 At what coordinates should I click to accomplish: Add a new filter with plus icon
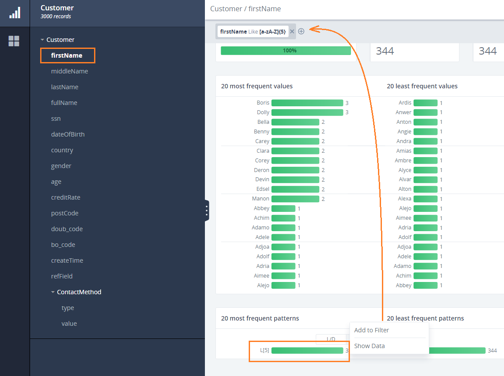coord(301,31)
